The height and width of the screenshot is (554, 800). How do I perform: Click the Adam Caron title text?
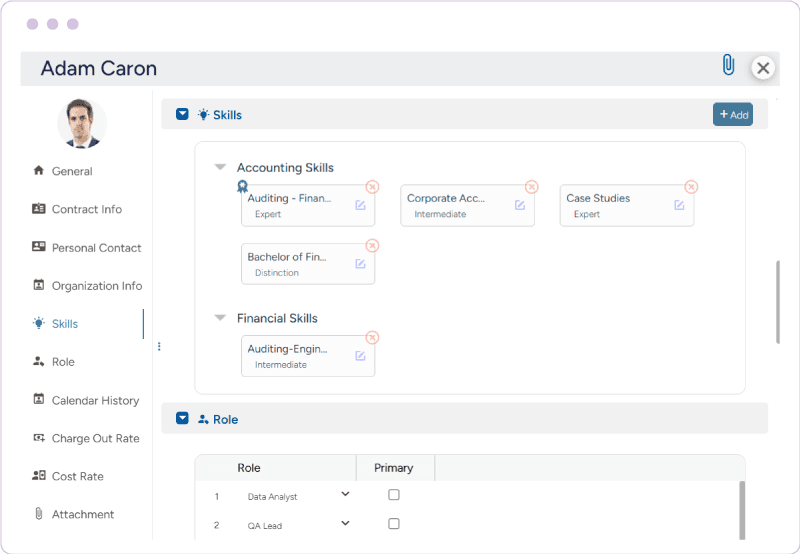[98, 68]
